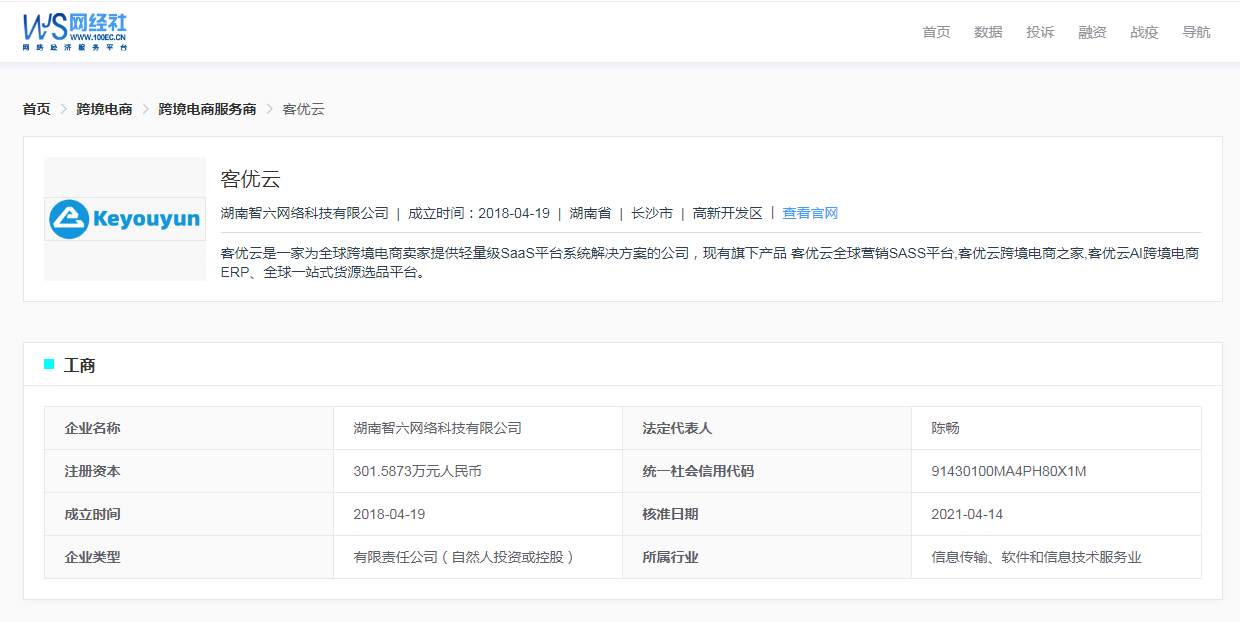Click the breadcrumb arrow before 客优云
The width and height of the screenshot is (1240, 622).
point(269,109)
